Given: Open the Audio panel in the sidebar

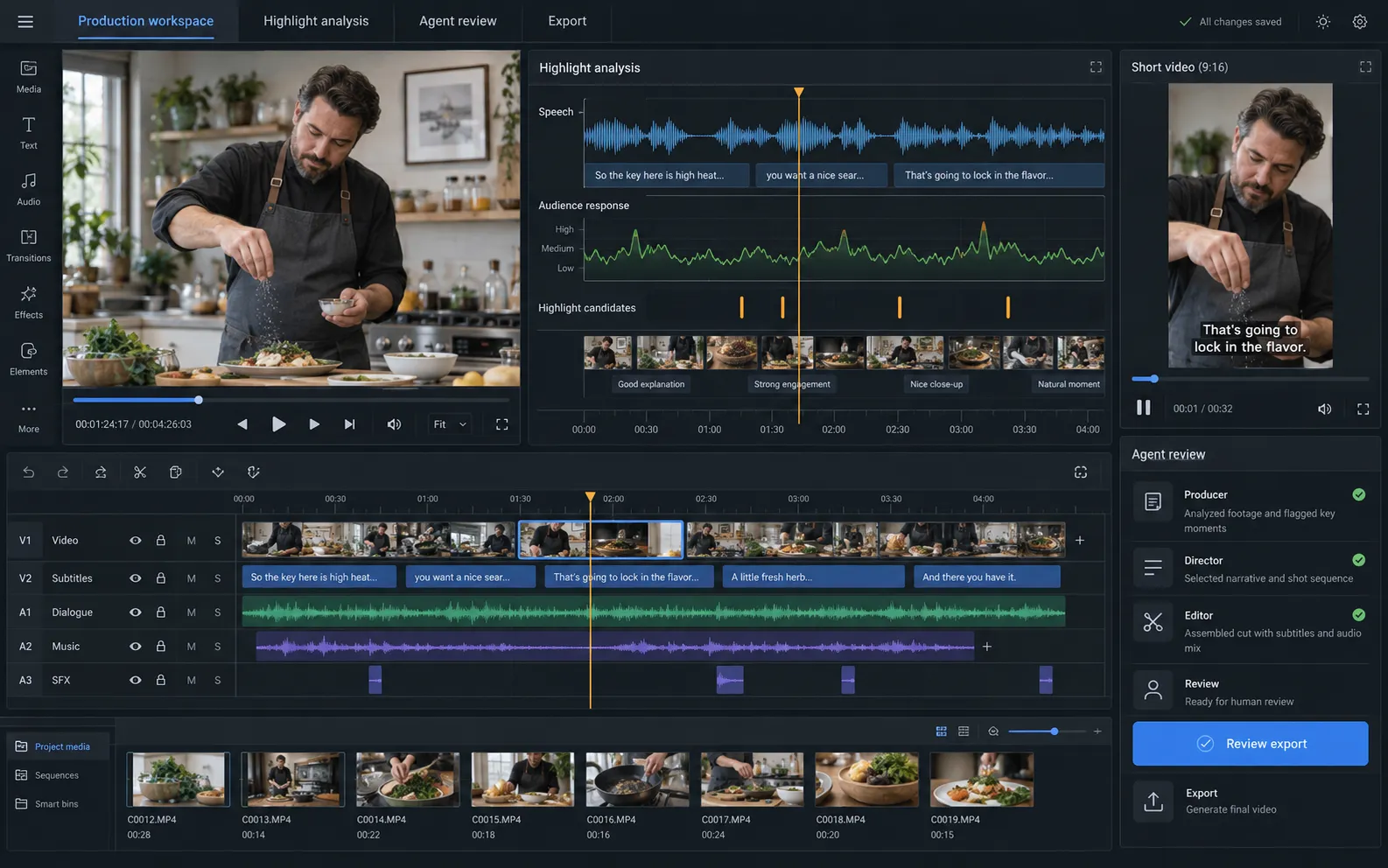Looking at the screenshot, I should pyautogui.click(x=29, y=189).
